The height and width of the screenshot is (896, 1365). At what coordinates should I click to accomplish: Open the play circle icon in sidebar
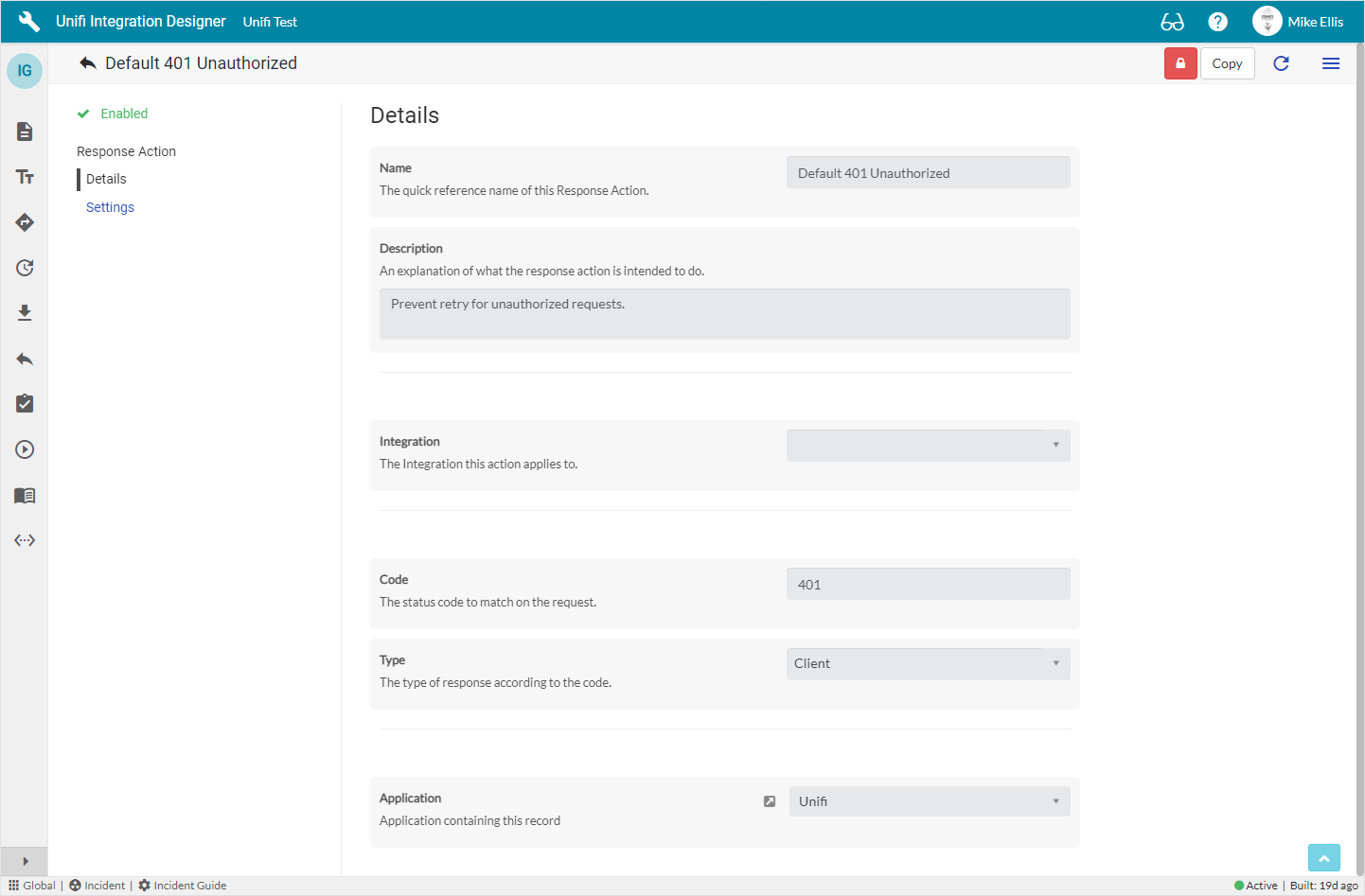tap(25, 449)
